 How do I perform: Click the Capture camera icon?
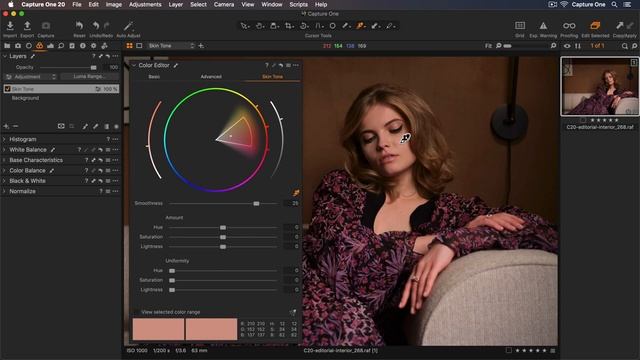pyautogui.click(x=46, y=26)
